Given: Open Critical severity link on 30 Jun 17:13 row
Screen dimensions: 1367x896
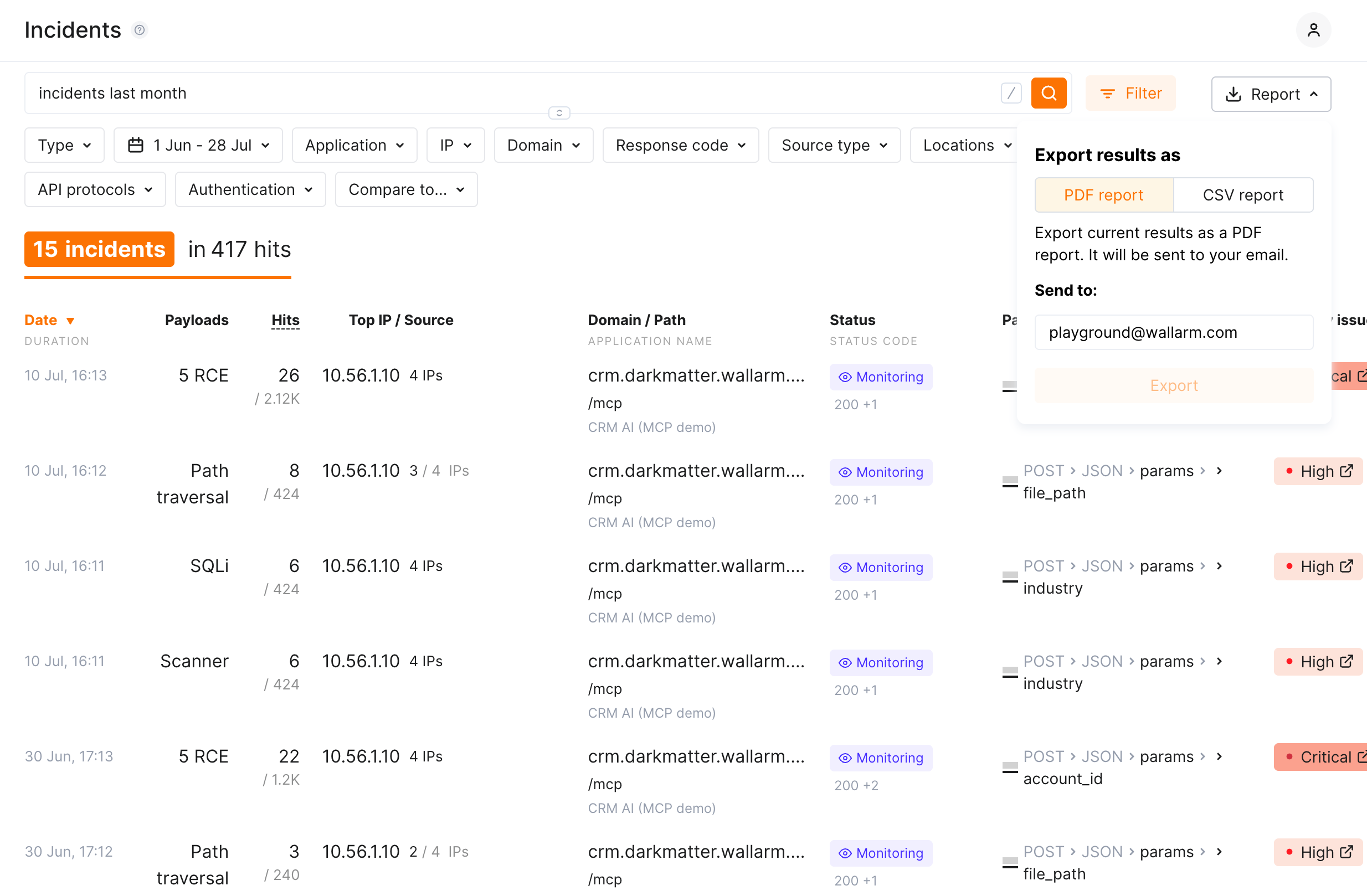Looking at the screenshot, I should point(1320,758).
